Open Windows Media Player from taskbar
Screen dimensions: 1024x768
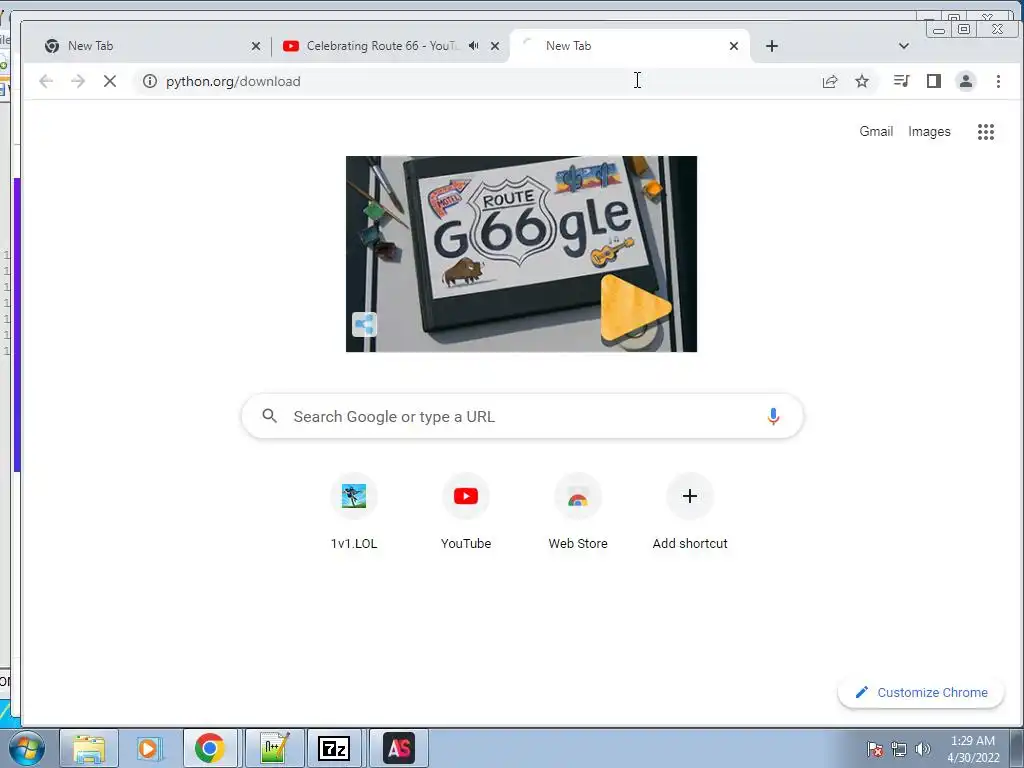(x=149, y=748)
